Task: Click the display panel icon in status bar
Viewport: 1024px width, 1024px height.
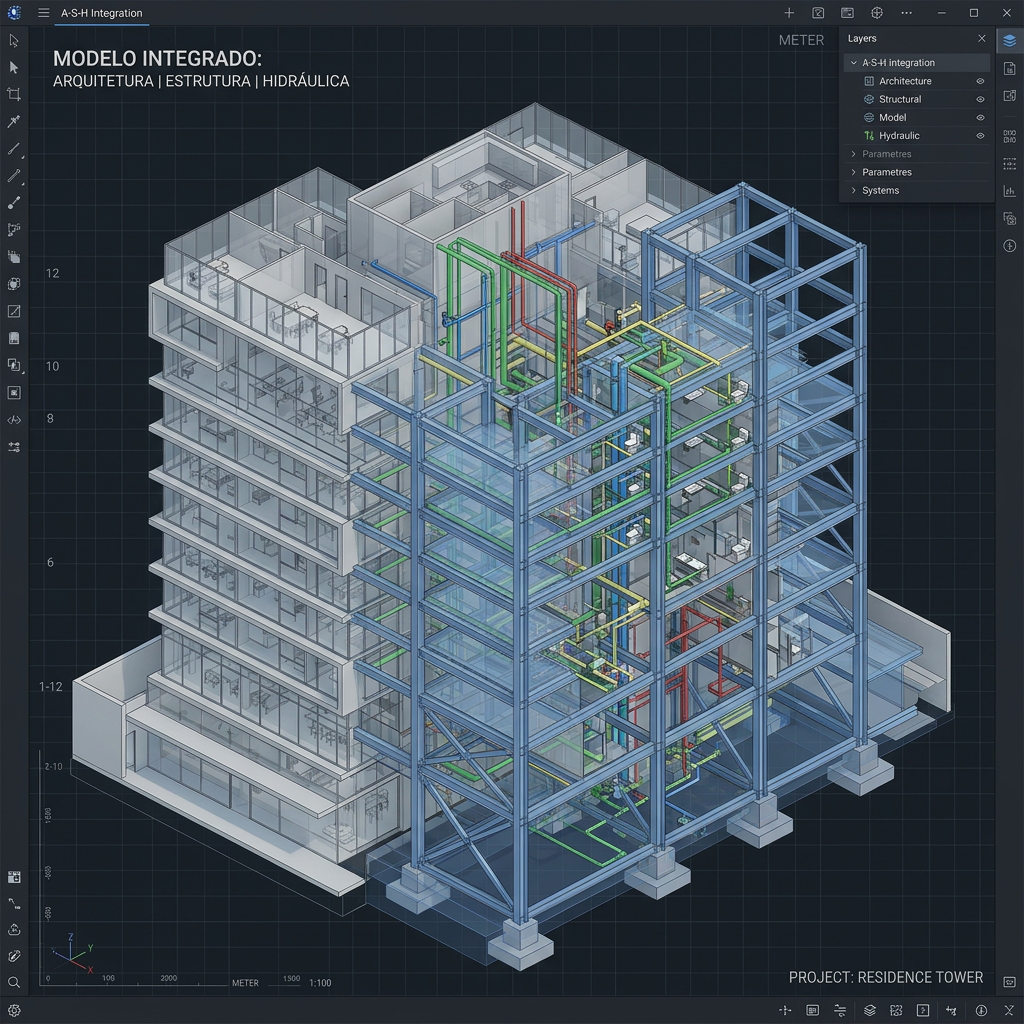Action: [812, 1010]
